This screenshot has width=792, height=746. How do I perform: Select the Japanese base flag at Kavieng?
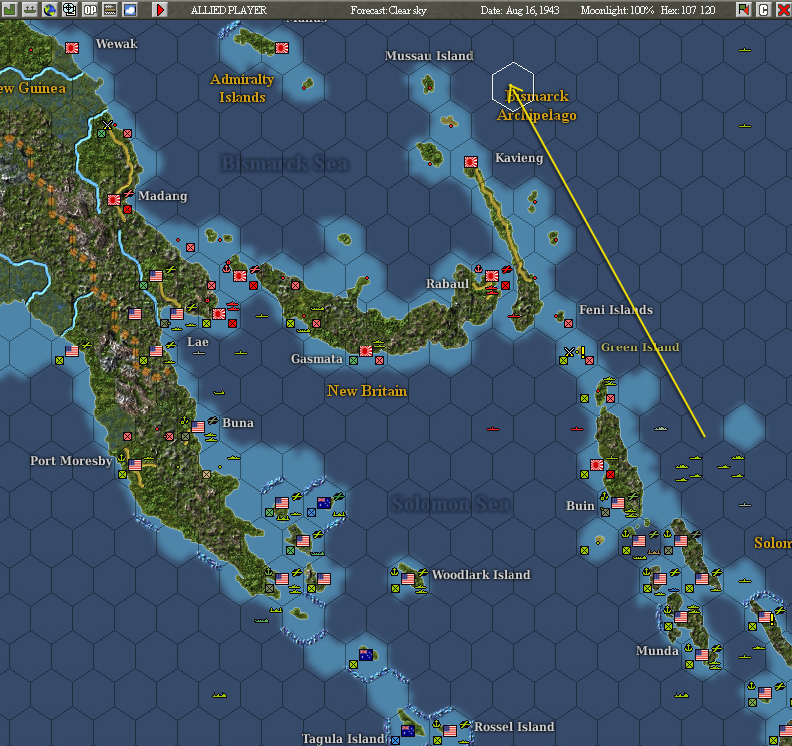click(471, 162)
